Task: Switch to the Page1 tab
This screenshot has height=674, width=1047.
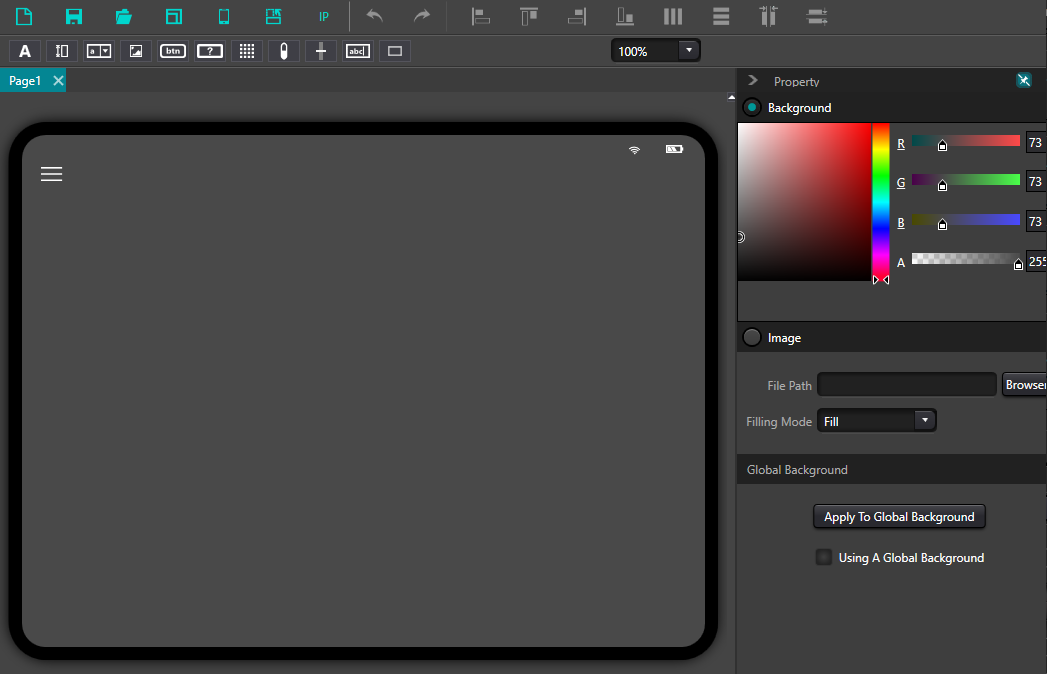Action: (26, 81)
